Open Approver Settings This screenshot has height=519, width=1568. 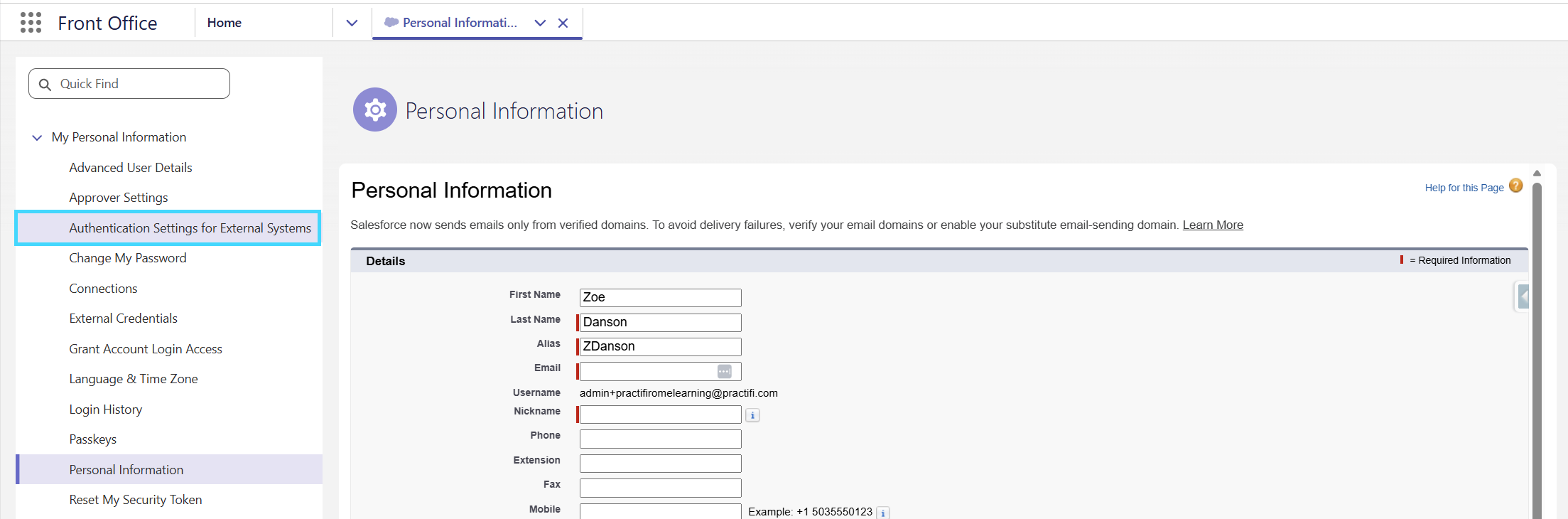tap(119, 198)
